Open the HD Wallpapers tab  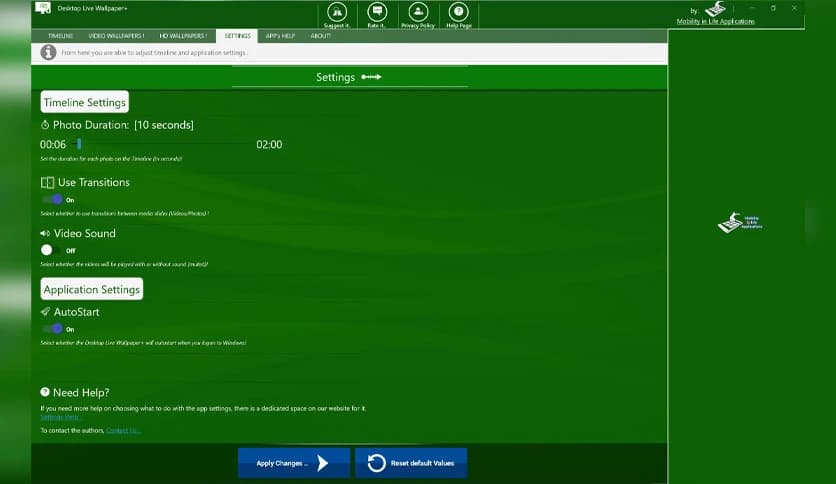point(183,36)
